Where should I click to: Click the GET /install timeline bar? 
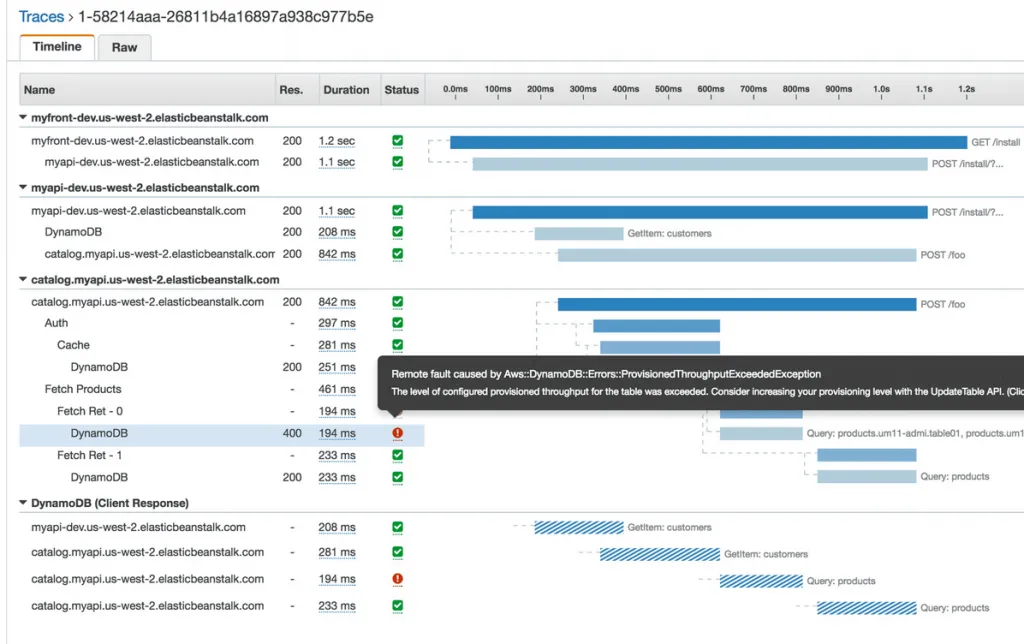pyautogui.click(x=708, y=142)
